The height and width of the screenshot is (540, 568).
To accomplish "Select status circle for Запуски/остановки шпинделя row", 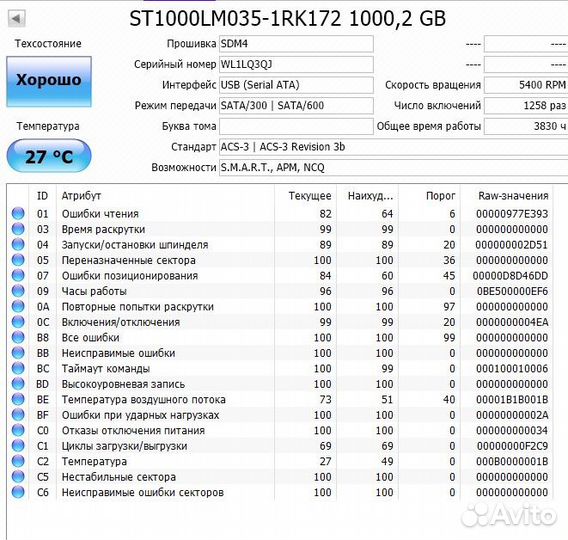I will (x=18, y=244).
